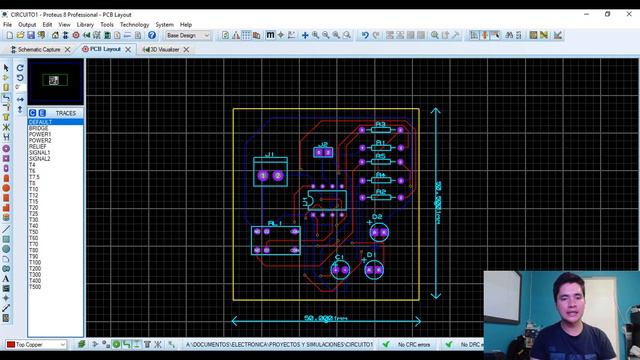
Task: Open the Top Copper layer selector dropdown
Action: (36, 344)
